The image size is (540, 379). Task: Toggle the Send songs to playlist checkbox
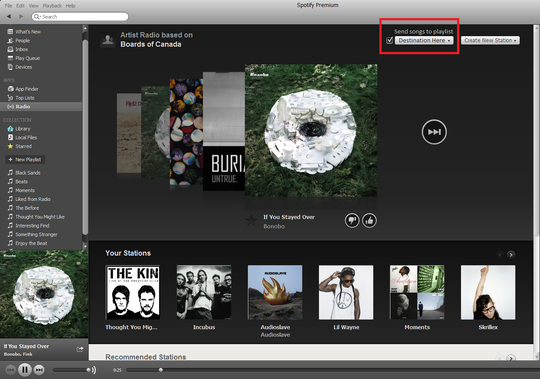coord(390,40)
